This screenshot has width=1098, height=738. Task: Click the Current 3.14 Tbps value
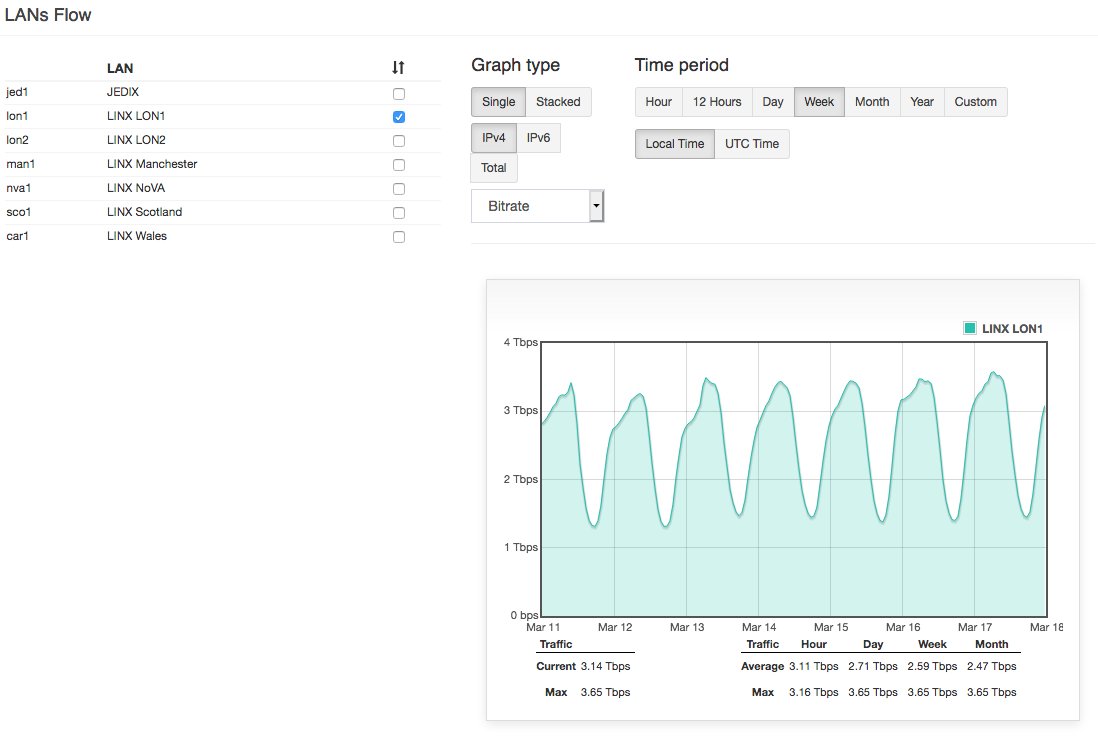coord(605,666)
